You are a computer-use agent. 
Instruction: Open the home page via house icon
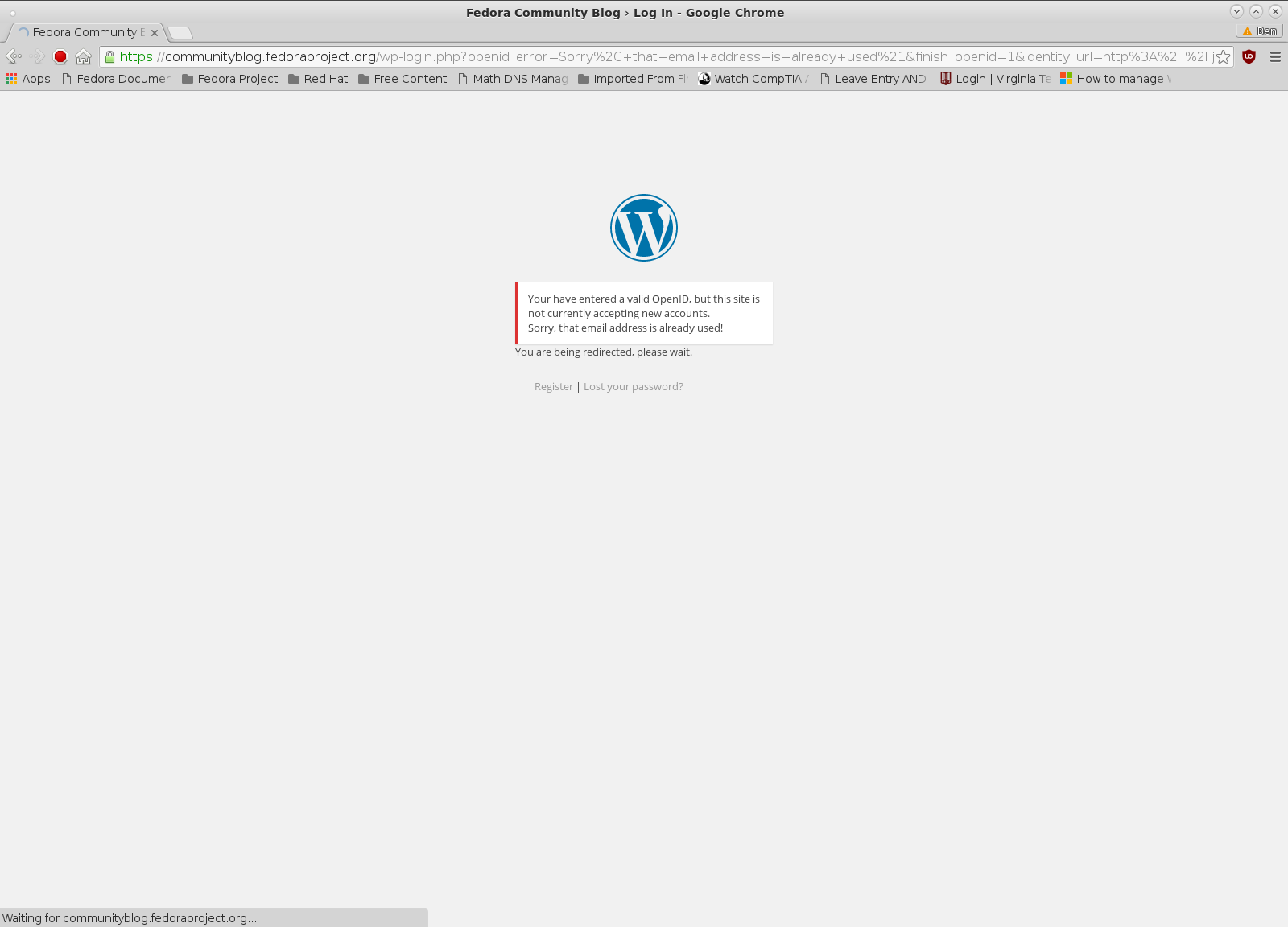(83, 56)
